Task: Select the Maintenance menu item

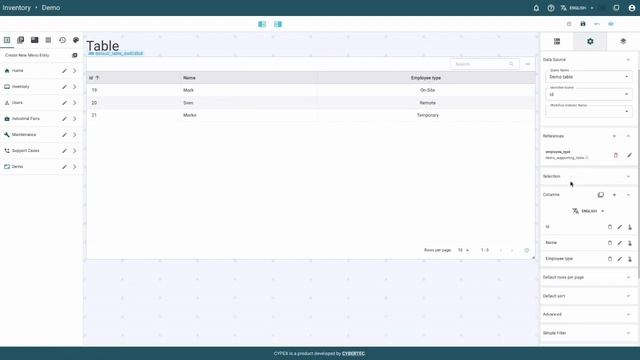Action: point(24,135)
